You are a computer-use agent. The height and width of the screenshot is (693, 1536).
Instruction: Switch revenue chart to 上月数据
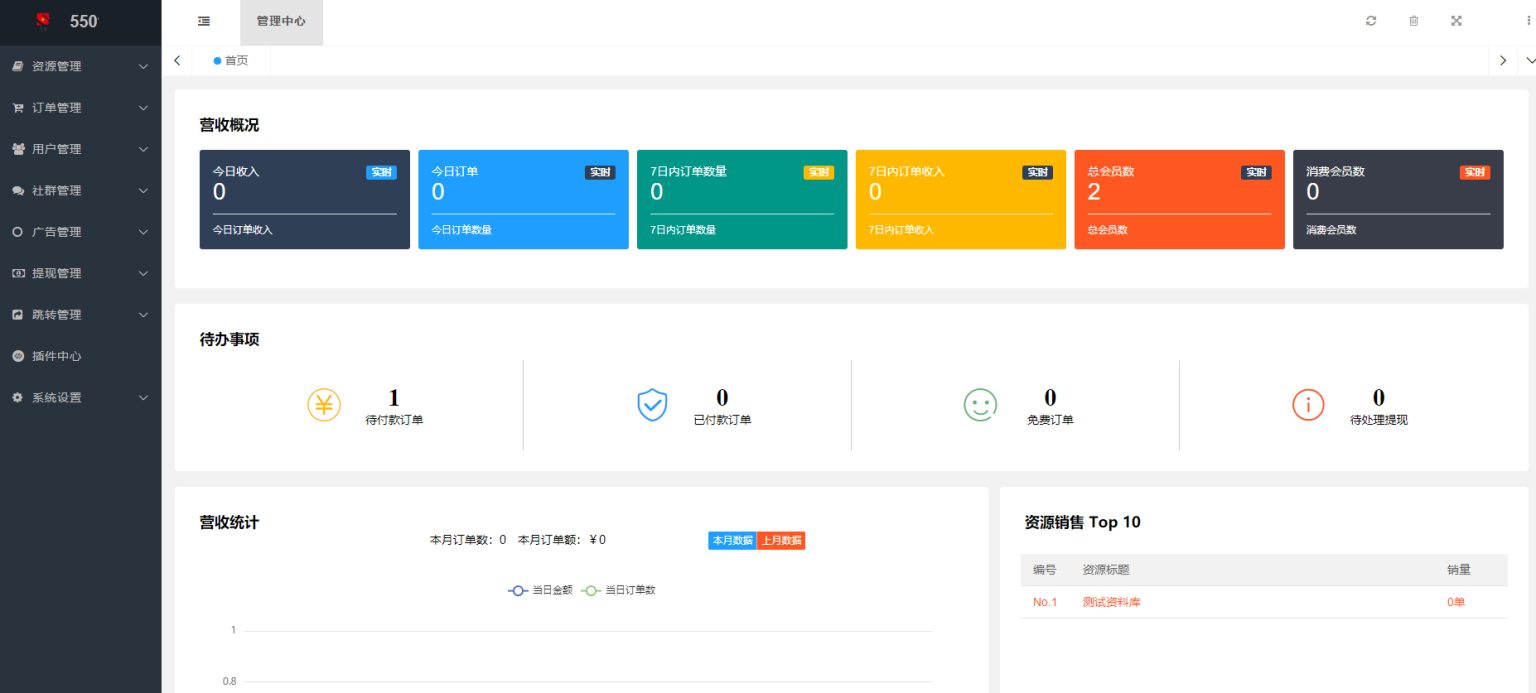[x=780, y=539]
